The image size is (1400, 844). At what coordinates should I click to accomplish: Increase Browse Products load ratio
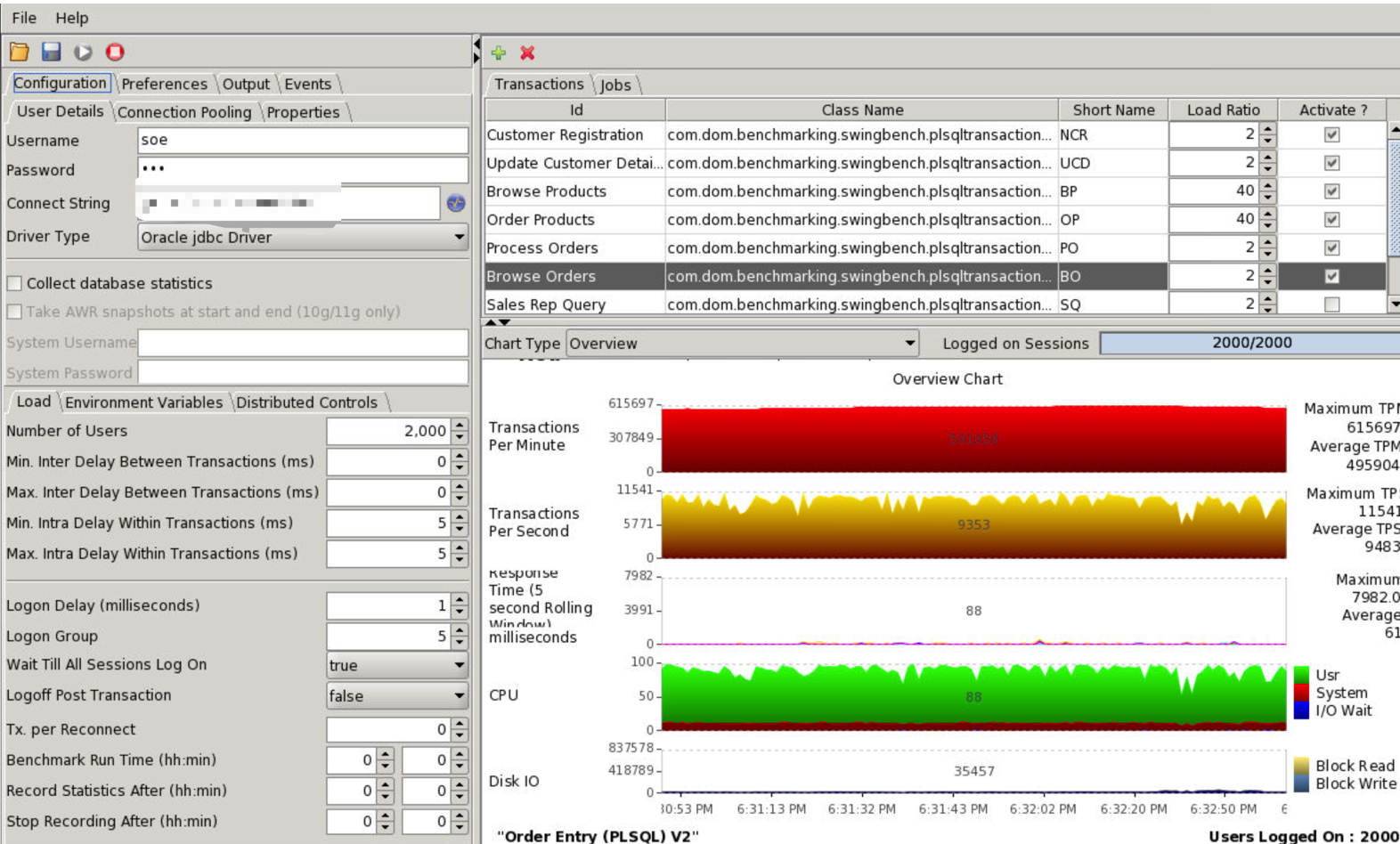[1268, 185]
